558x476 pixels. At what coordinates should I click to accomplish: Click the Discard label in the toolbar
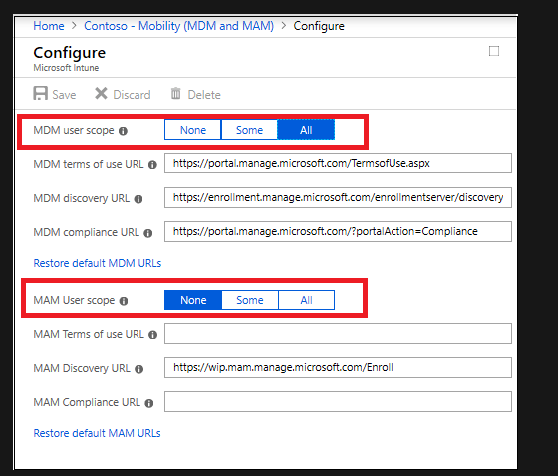click(x=132, y=95)
